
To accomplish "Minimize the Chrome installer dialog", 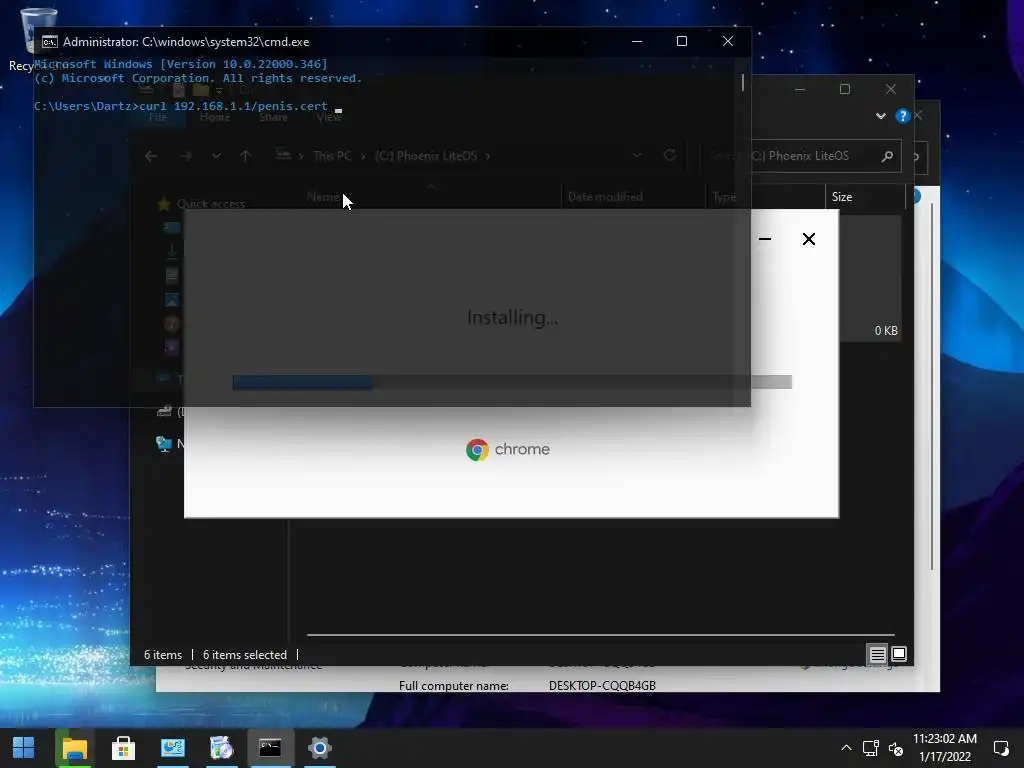I will tap(765, 239).
